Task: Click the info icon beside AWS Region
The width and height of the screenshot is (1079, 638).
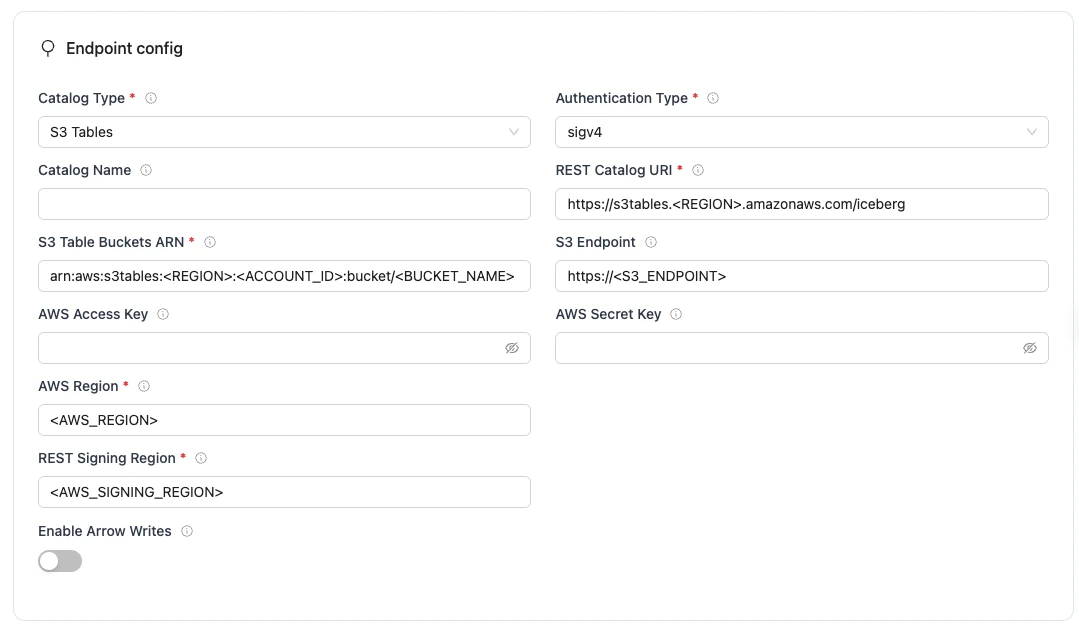Action: click(x=144, y=386)
